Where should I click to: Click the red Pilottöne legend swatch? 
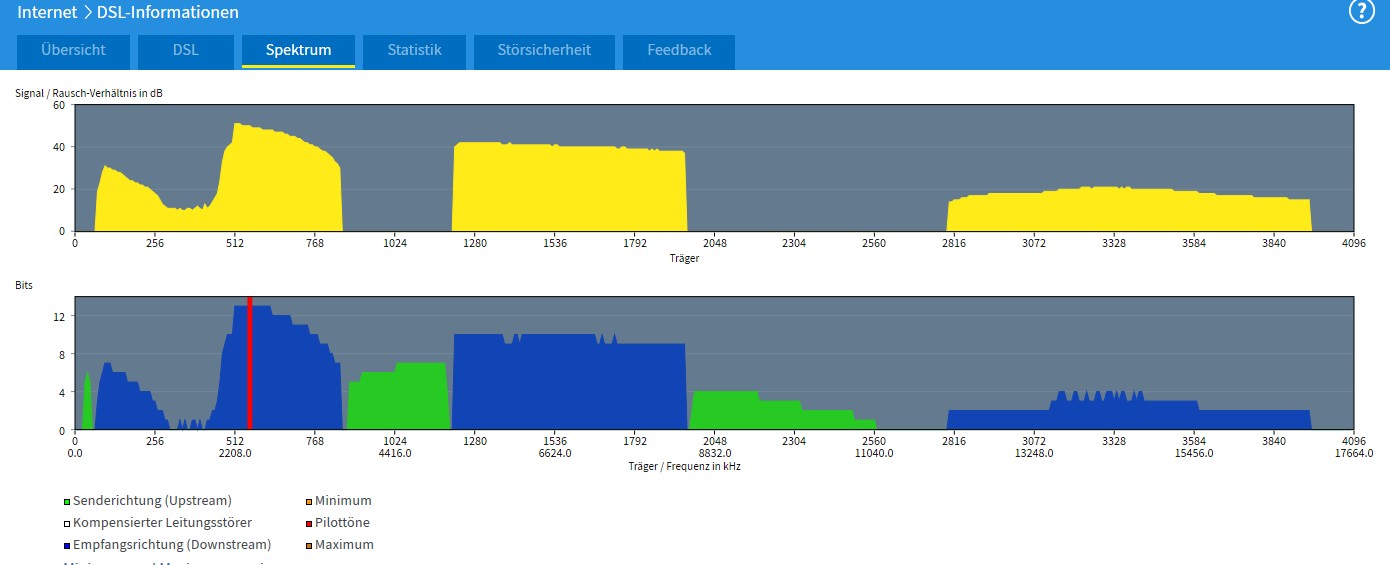point(309,523)
